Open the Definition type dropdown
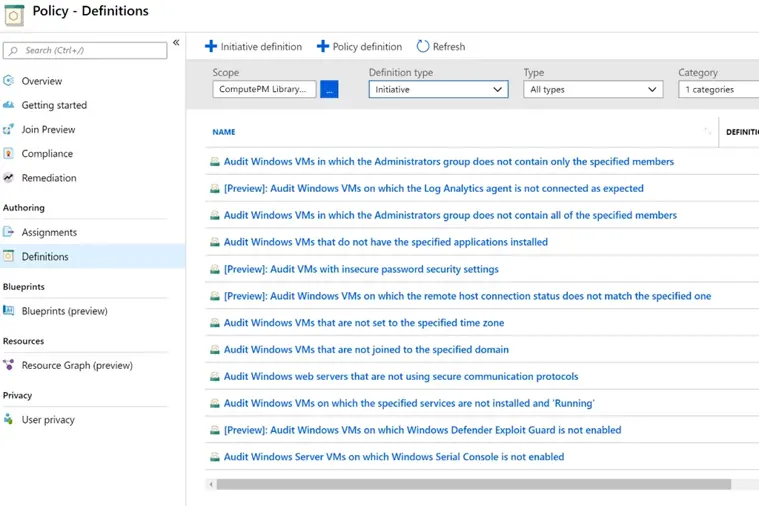 (439, 89)
